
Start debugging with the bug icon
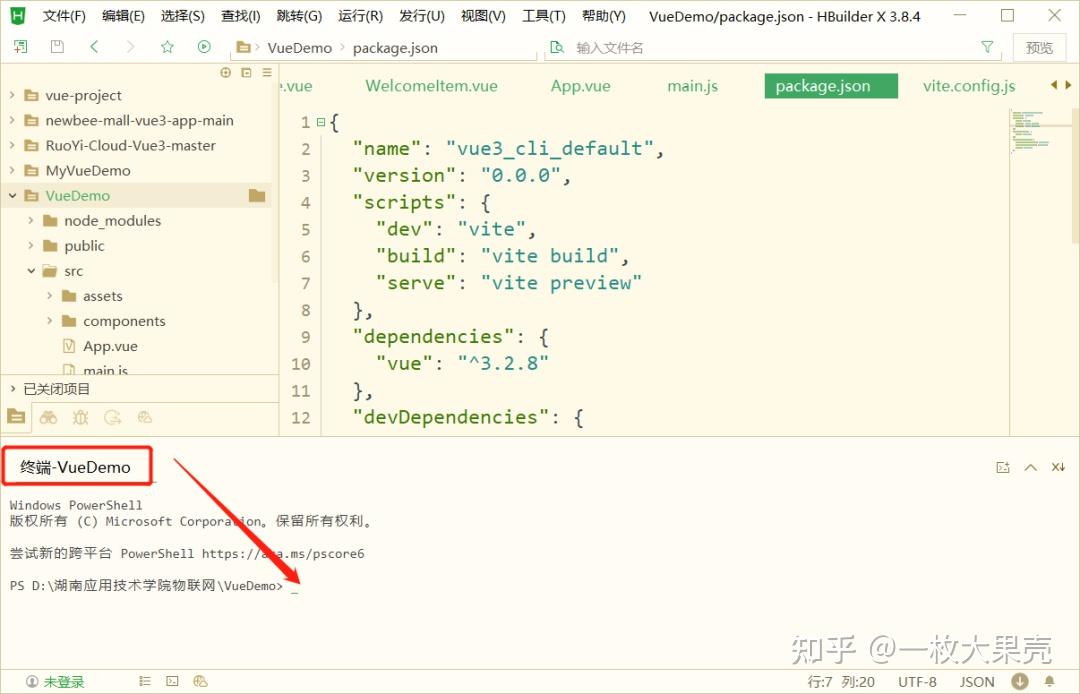pos(78,417)
